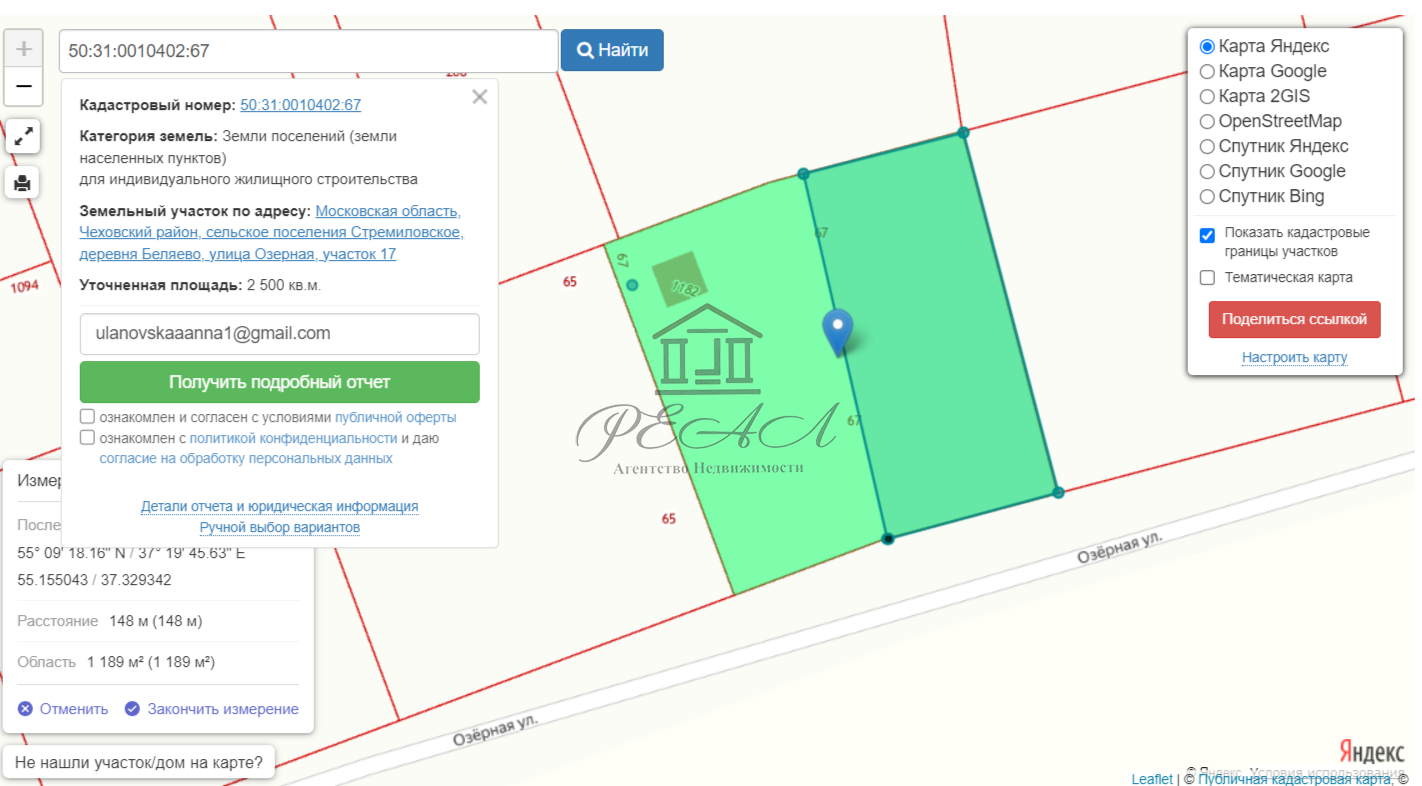1422x786 pixels.
Task: Uncheck Показать кадастровые границы участков
Action: (1207, 236)
